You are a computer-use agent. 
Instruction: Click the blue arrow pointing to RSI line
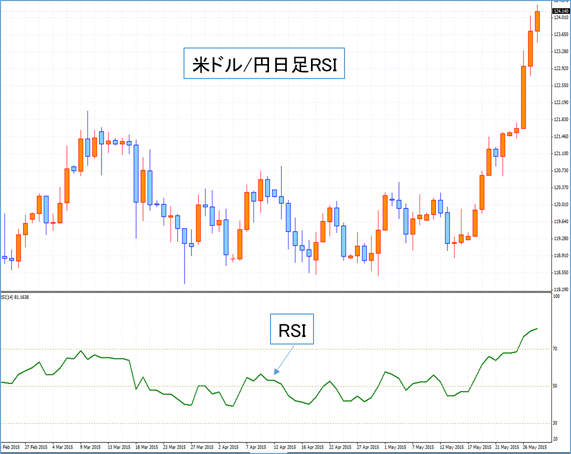[x=284, y=360]
